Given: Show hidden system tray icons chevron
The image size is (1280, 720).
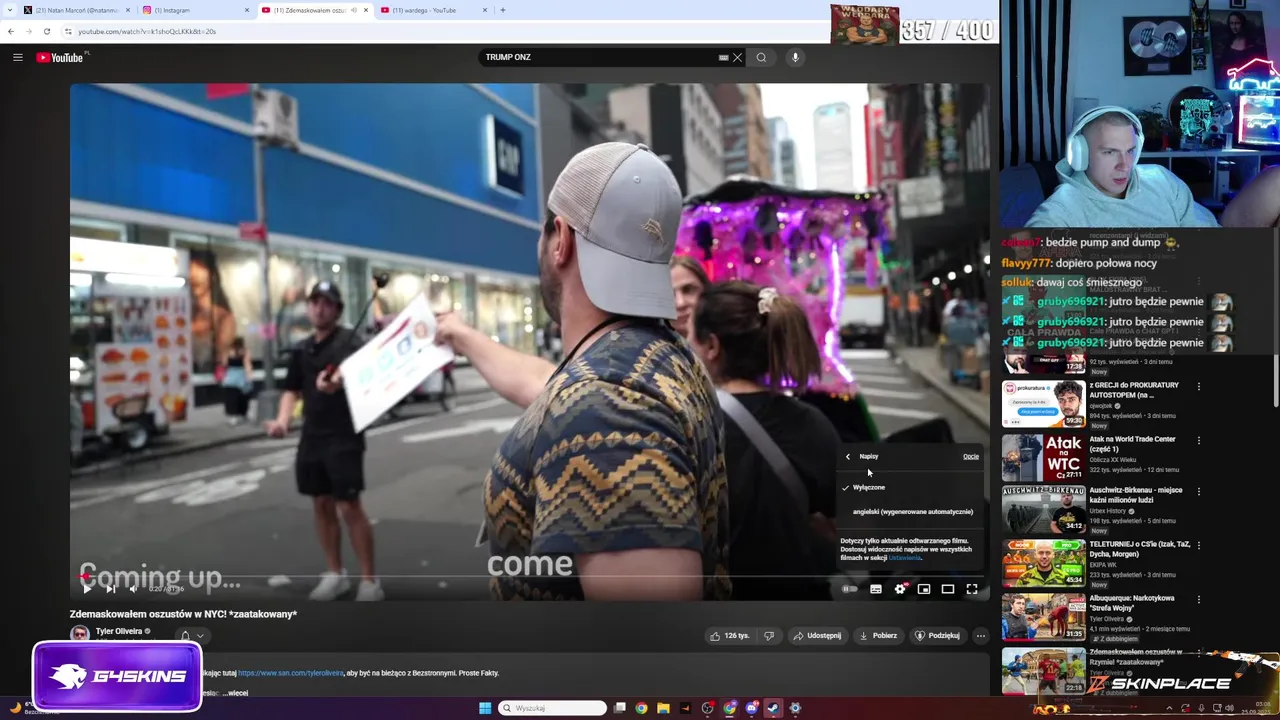Looking at the screenshot, I should point(1169,708).
